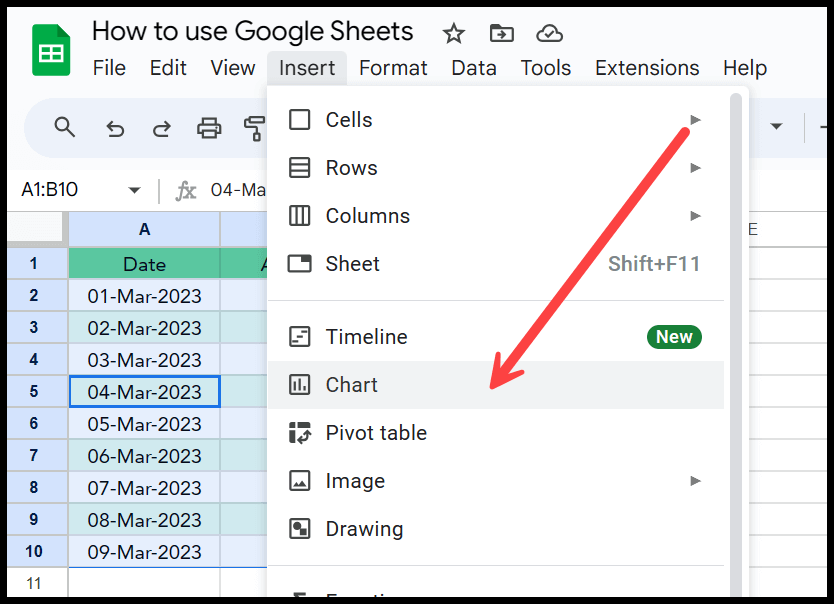Expand the Rows submenu arrow
The image size is (834, 604).
(x=695, y=167)
